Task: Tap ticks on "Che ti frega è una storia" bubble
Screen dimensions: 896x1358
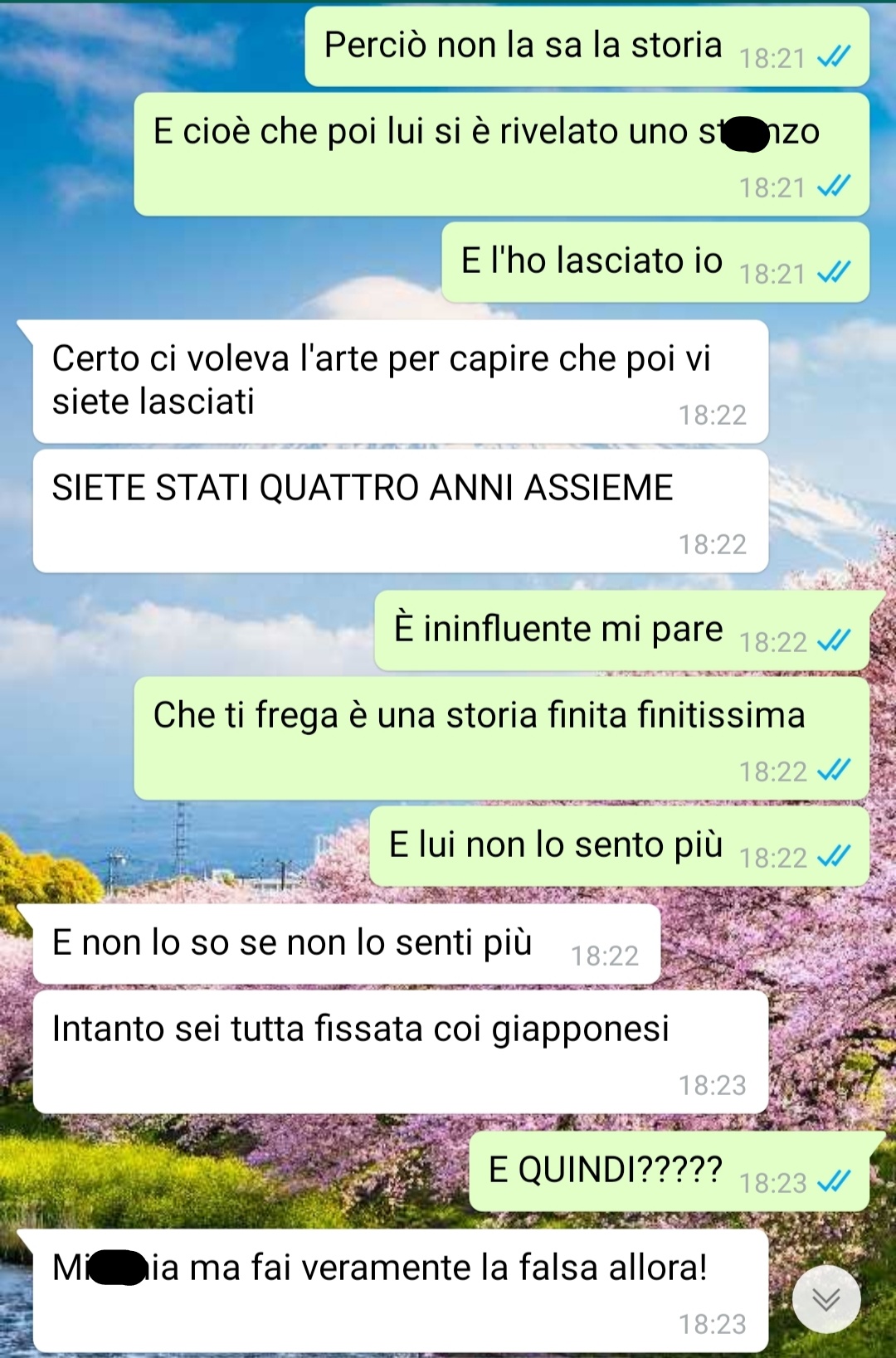Action: [x=834, y=771]
